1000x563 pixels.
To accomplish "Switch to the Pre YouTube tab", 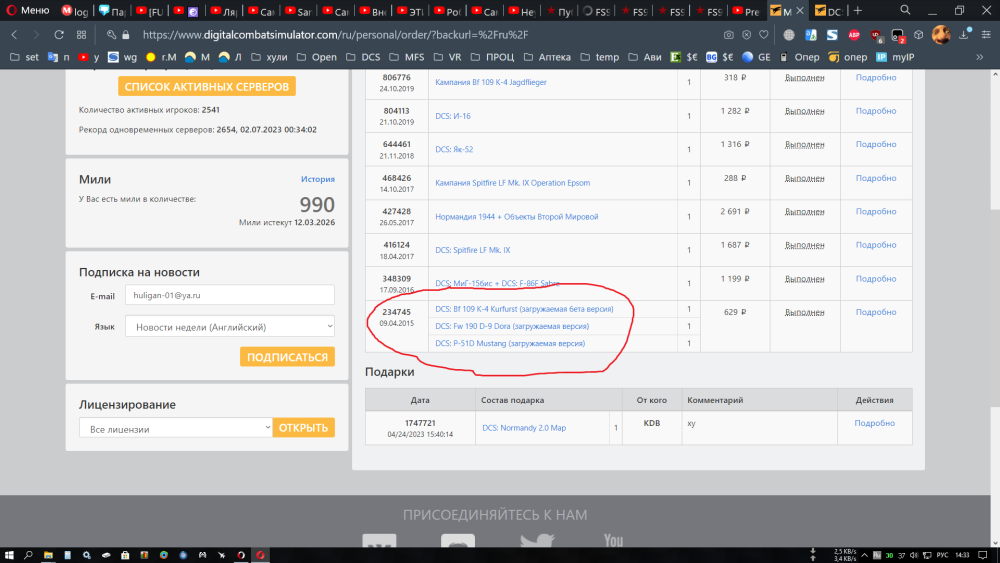I will click(x=746, y=11).
